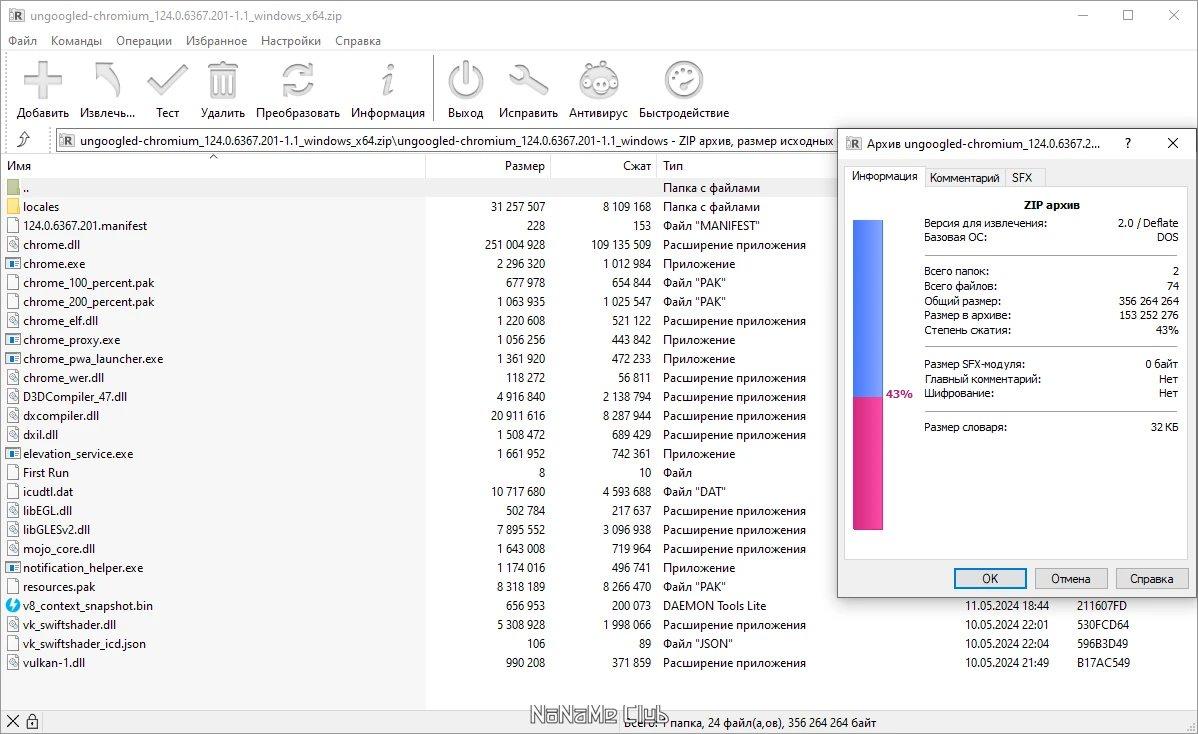1198x734 pixels.
Task: Select the Информация tab in dialog
Action: click(885, 176)
